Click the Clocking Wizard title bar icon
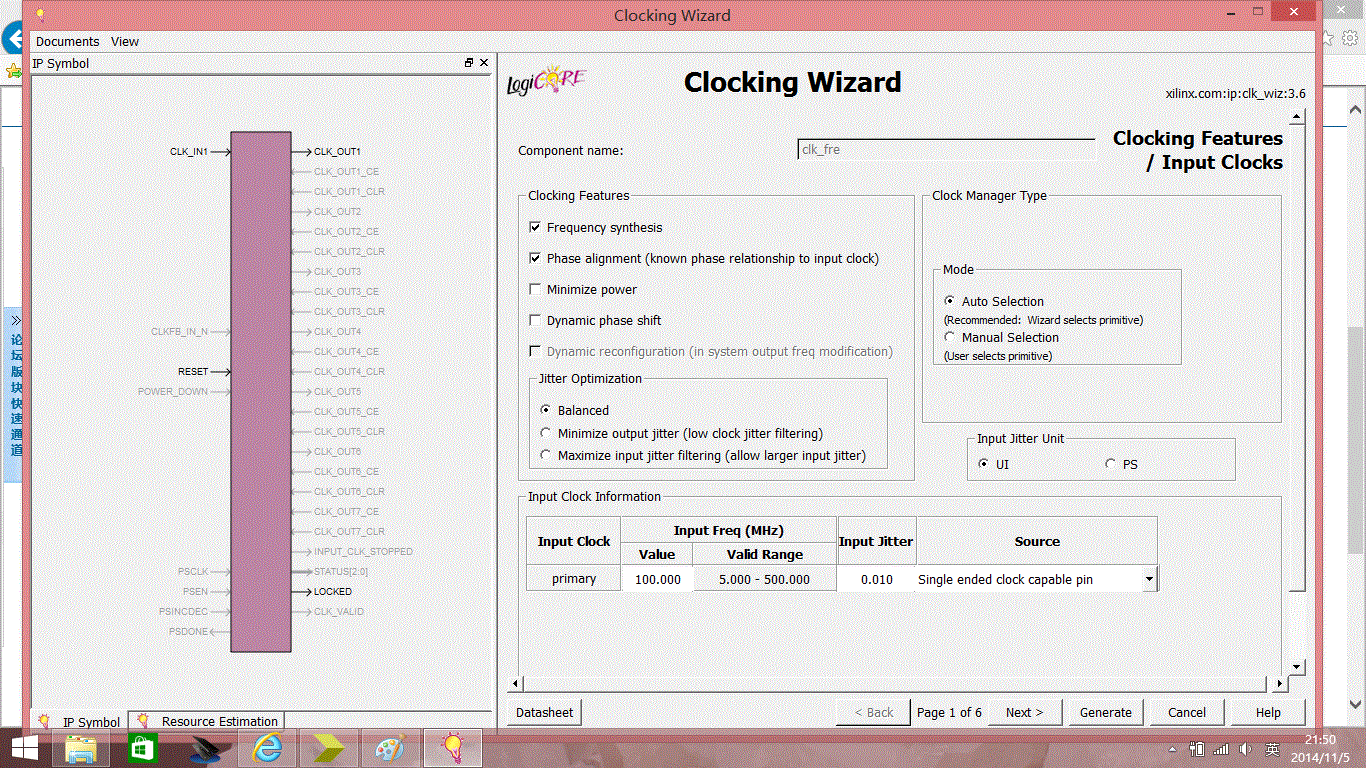This screenshot has width=1366, height=768. (41, 15)
